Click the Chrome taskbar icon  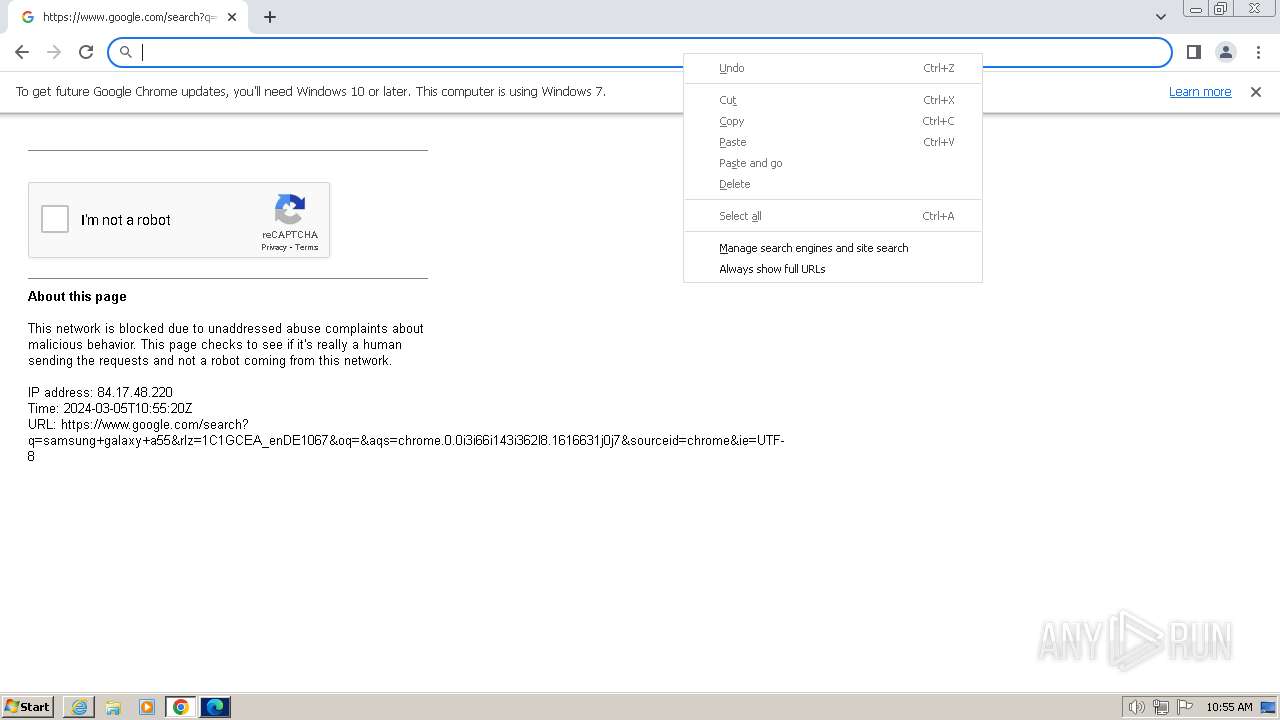point(181,707)
